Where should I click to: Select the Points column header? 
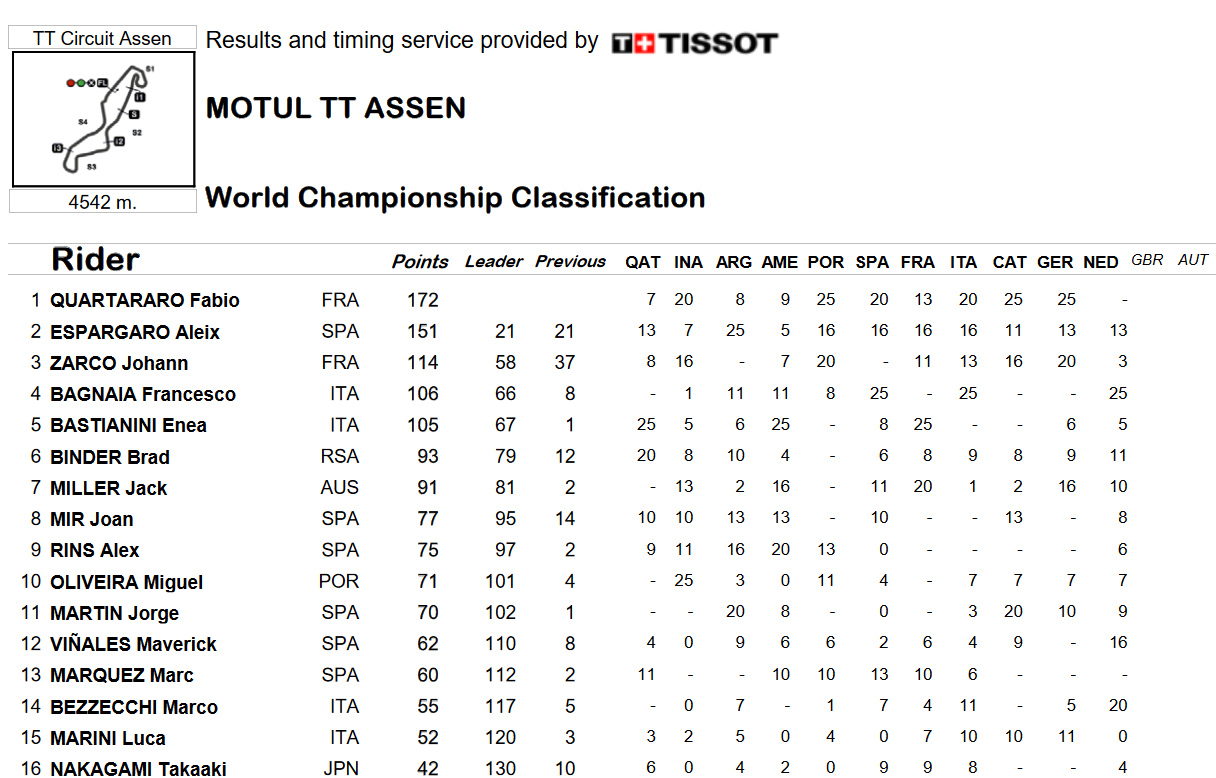click(420, 261)
